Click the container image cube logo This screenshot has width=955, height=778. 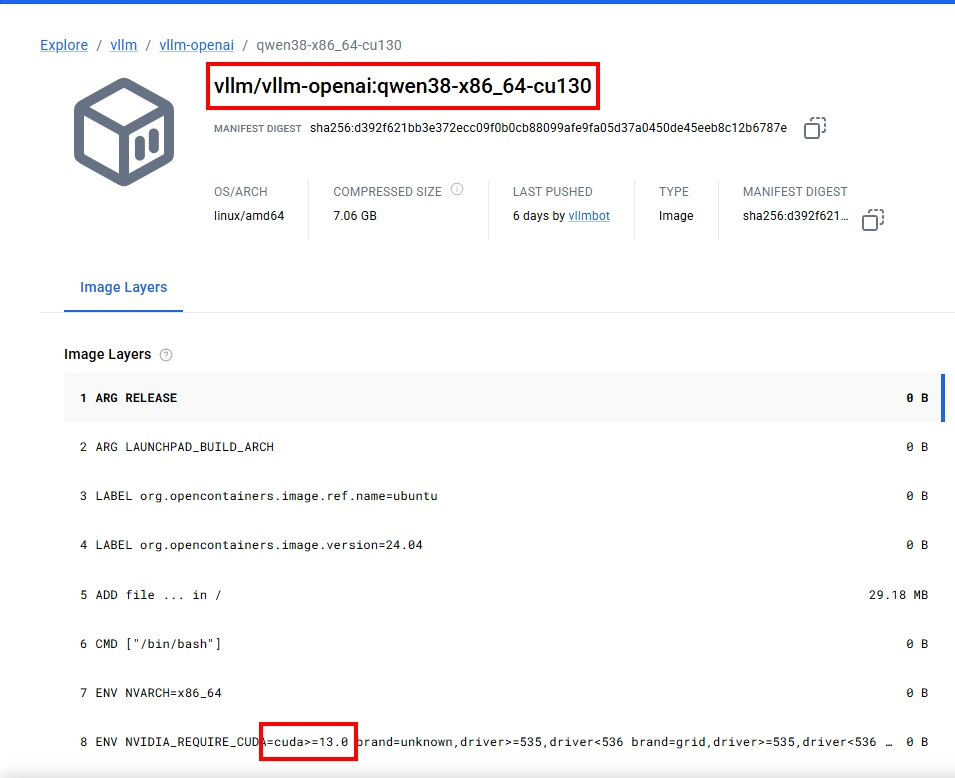pos(124,132)
